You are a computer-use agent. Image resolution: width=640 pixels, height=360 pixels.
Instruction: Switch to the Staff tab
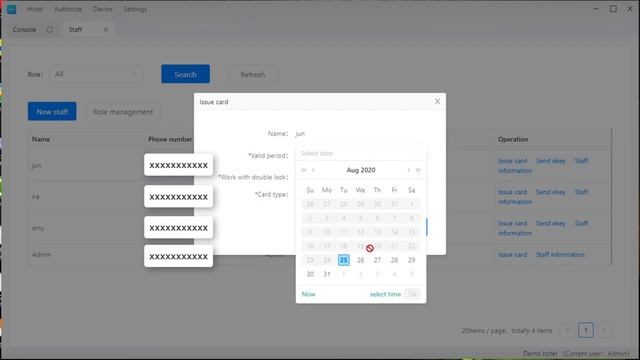coord(75,29)
